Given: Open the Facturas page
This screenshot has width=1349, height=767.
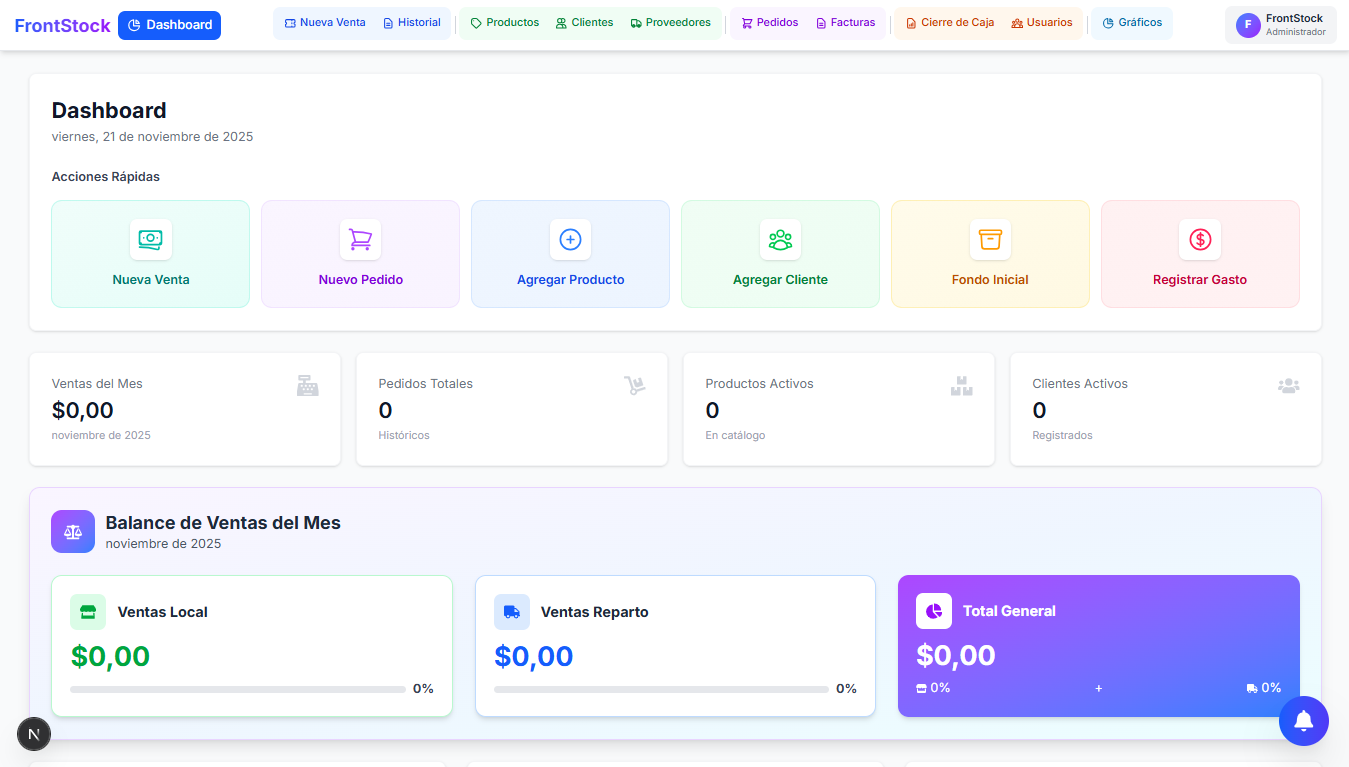Looking at the screenshot, I should 846,21.
